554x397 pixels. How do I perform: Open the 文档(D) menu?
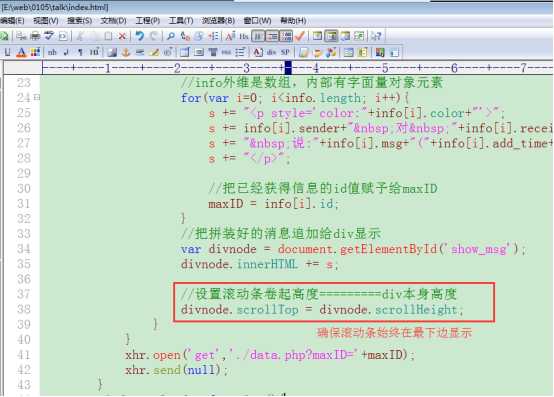pos(113,20)
